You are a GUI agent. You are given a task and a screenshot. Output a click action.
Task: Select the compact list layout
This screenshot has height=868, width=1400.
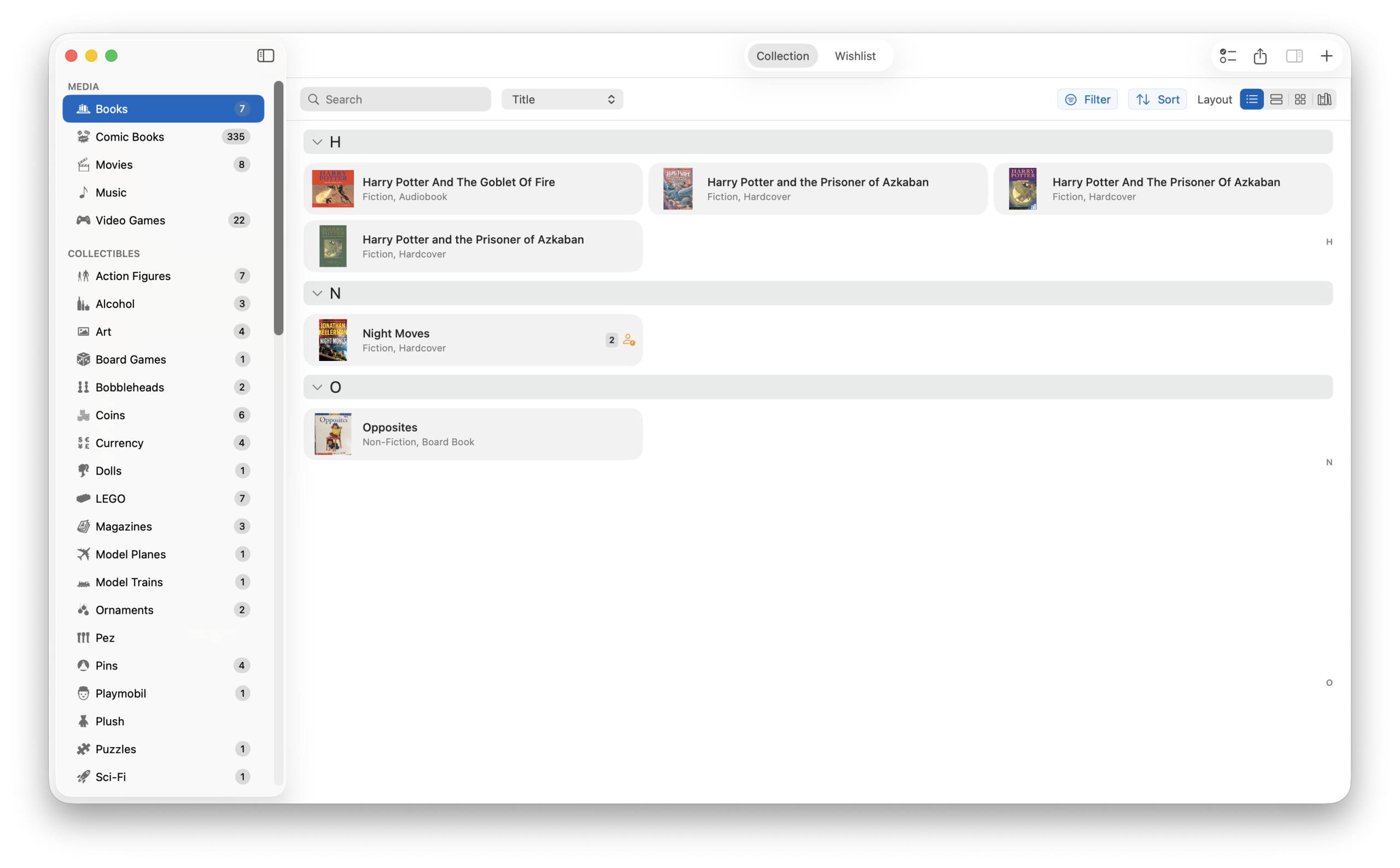(x=1276, y=99)
